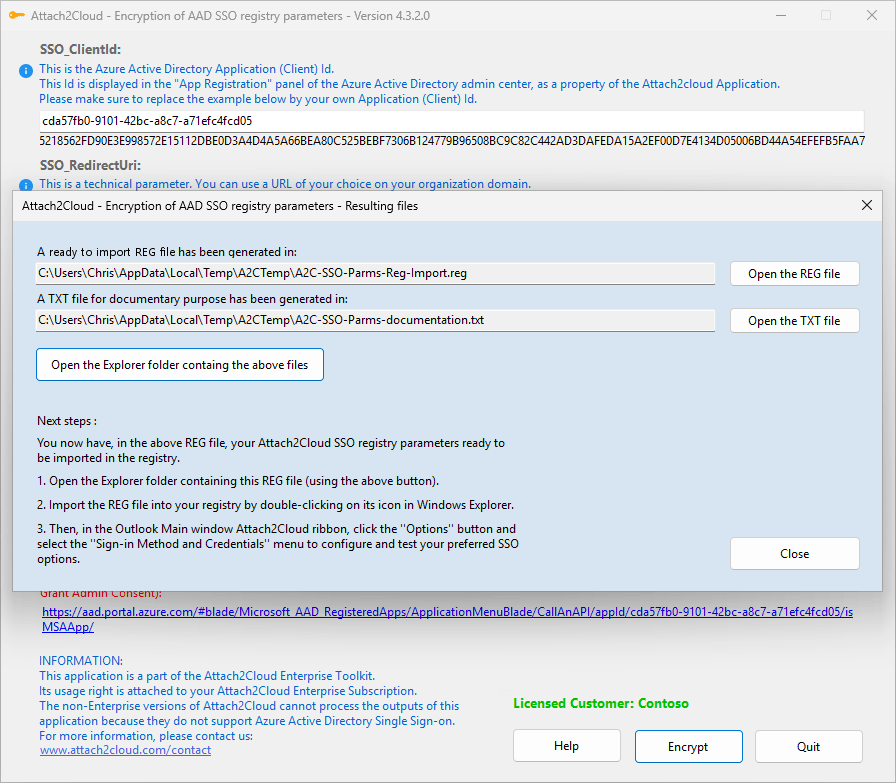This screenshot has width=896, height=783.
Task: Open the Help window
Action: (x=566, y=746)
